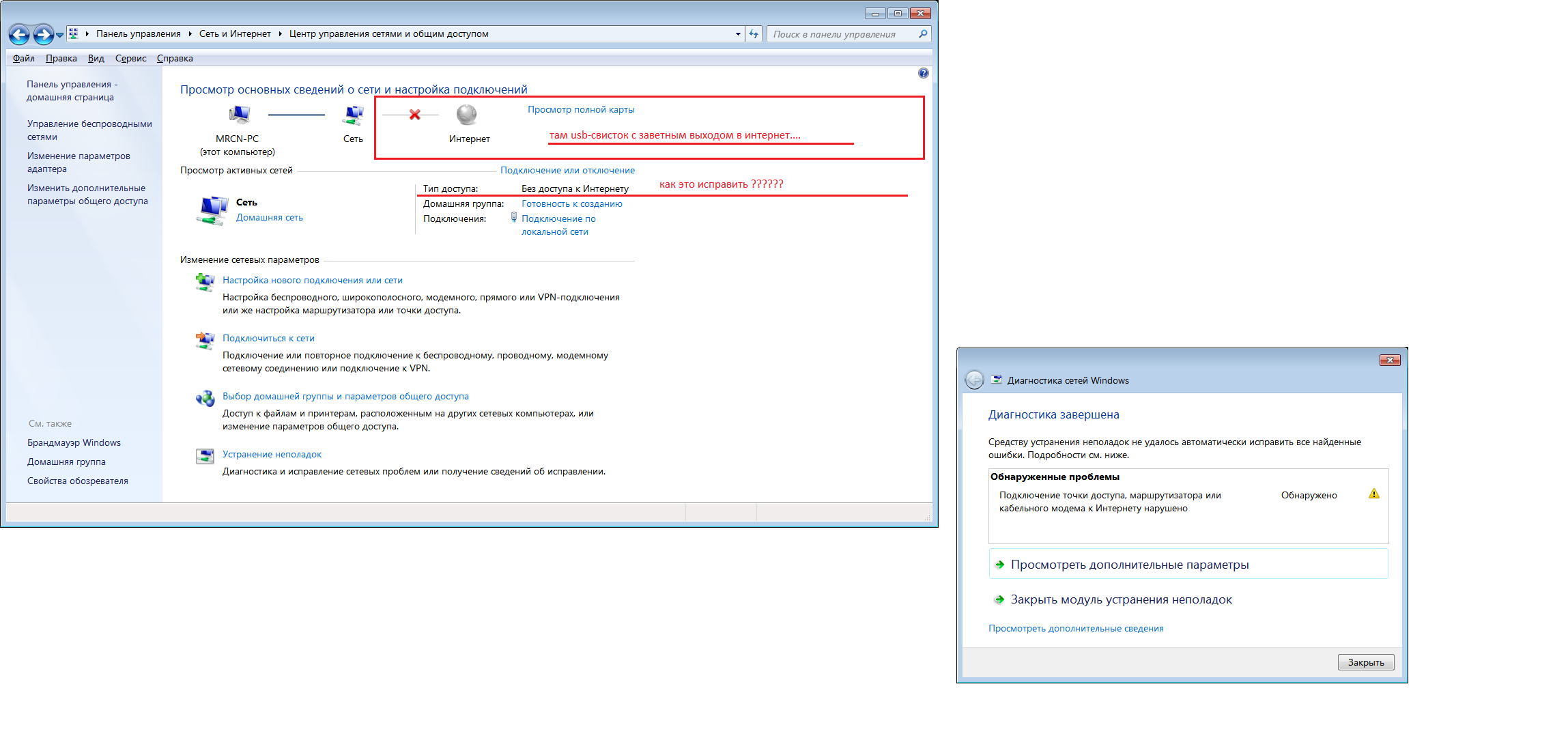Expand recent pages dropdown arrow
Image resolution: width=1568 pixels, height=738 pixels.
point(60,34)
